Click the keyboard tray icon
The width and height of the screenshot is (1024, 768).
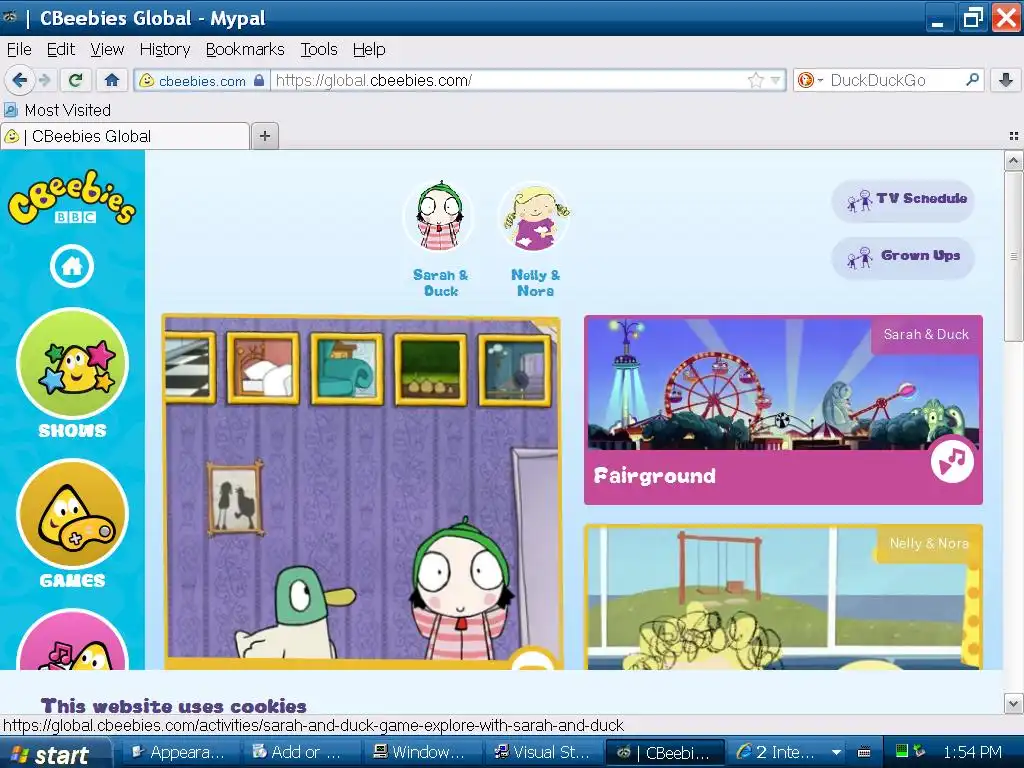coord(863,752)
